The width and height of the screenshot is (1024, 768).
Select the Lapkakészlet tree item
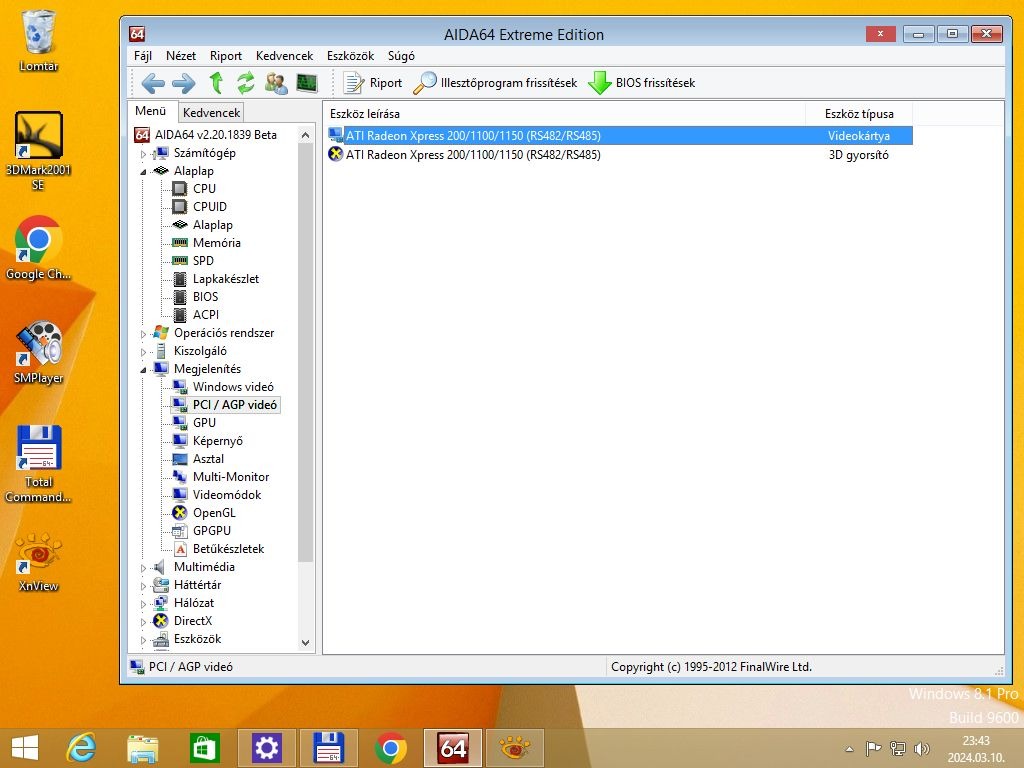pyautogui.click(x=225, y=279)
